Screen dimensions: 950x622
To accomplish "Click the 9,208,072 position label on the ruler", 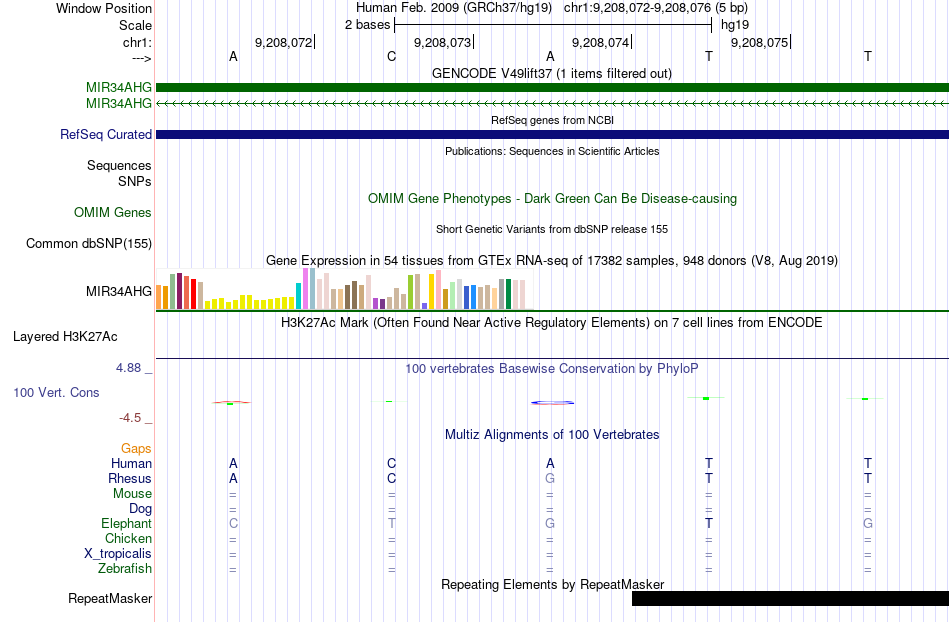I will pos(284,42).
